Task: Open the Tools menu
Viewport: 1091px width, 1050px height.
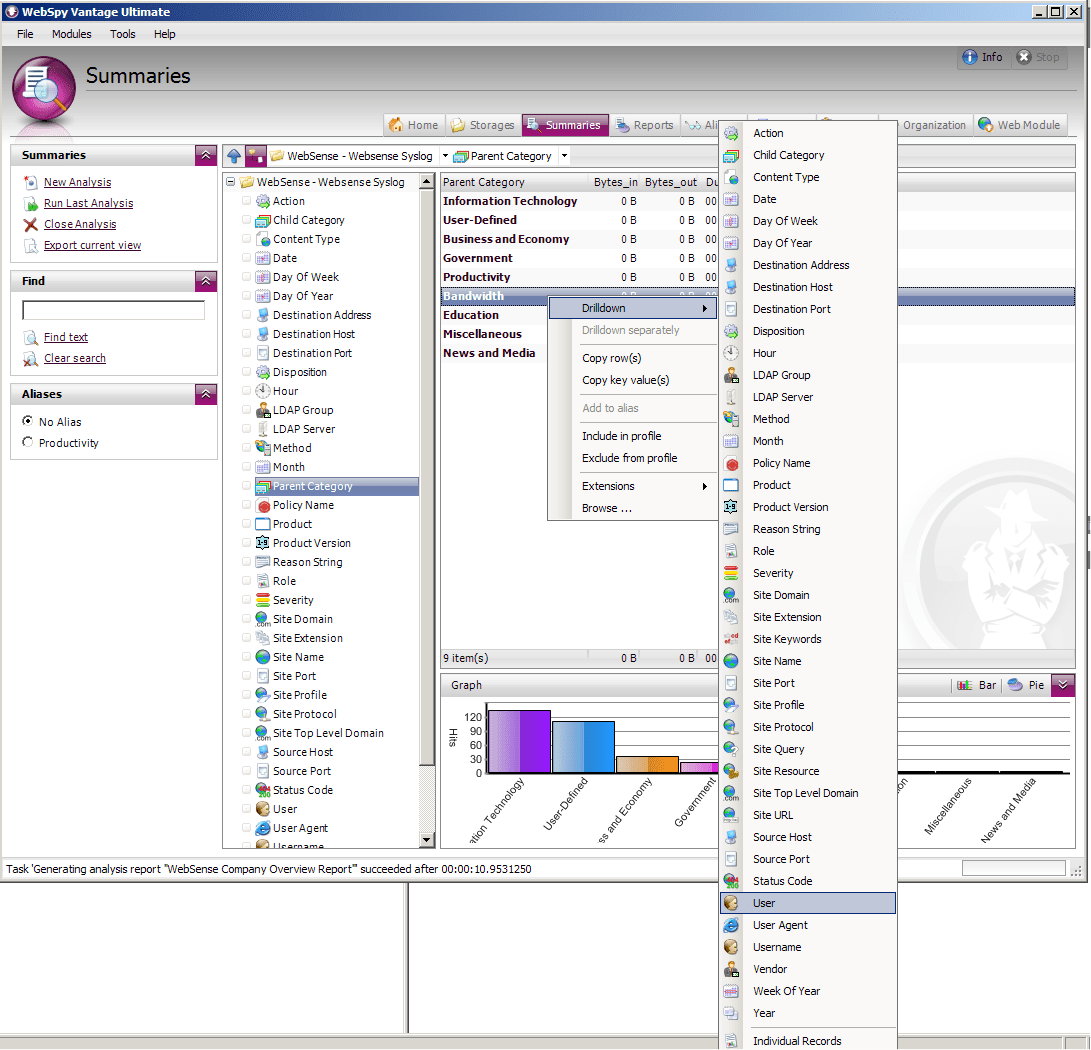Action: pos(122,34)
